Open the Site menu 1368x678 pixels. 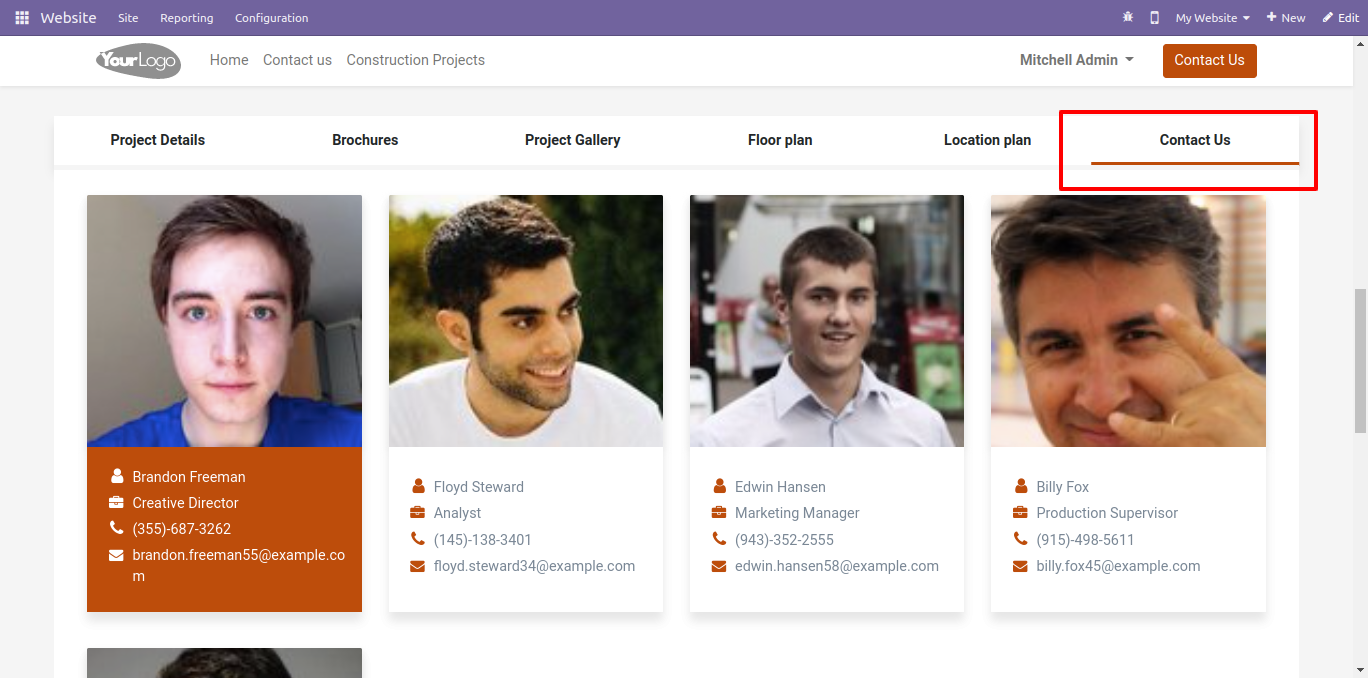128,18
